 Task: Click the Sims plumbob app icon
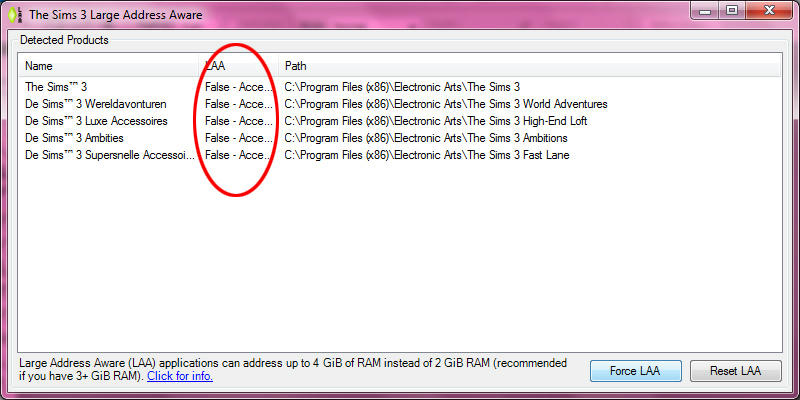coord(14,15)
